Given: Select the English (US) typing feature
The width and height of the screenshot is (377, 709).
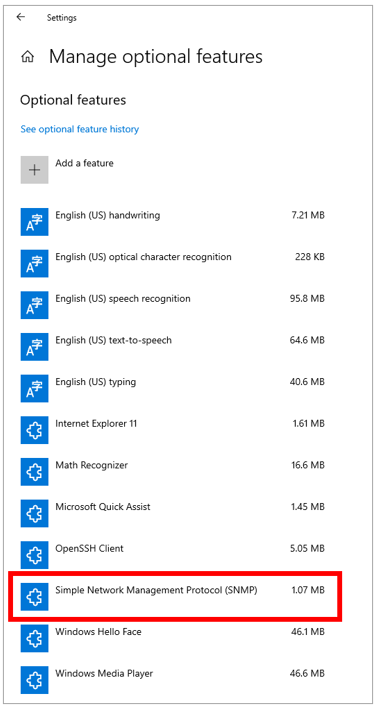Looking at the screenshot, I should pos(173,388).
